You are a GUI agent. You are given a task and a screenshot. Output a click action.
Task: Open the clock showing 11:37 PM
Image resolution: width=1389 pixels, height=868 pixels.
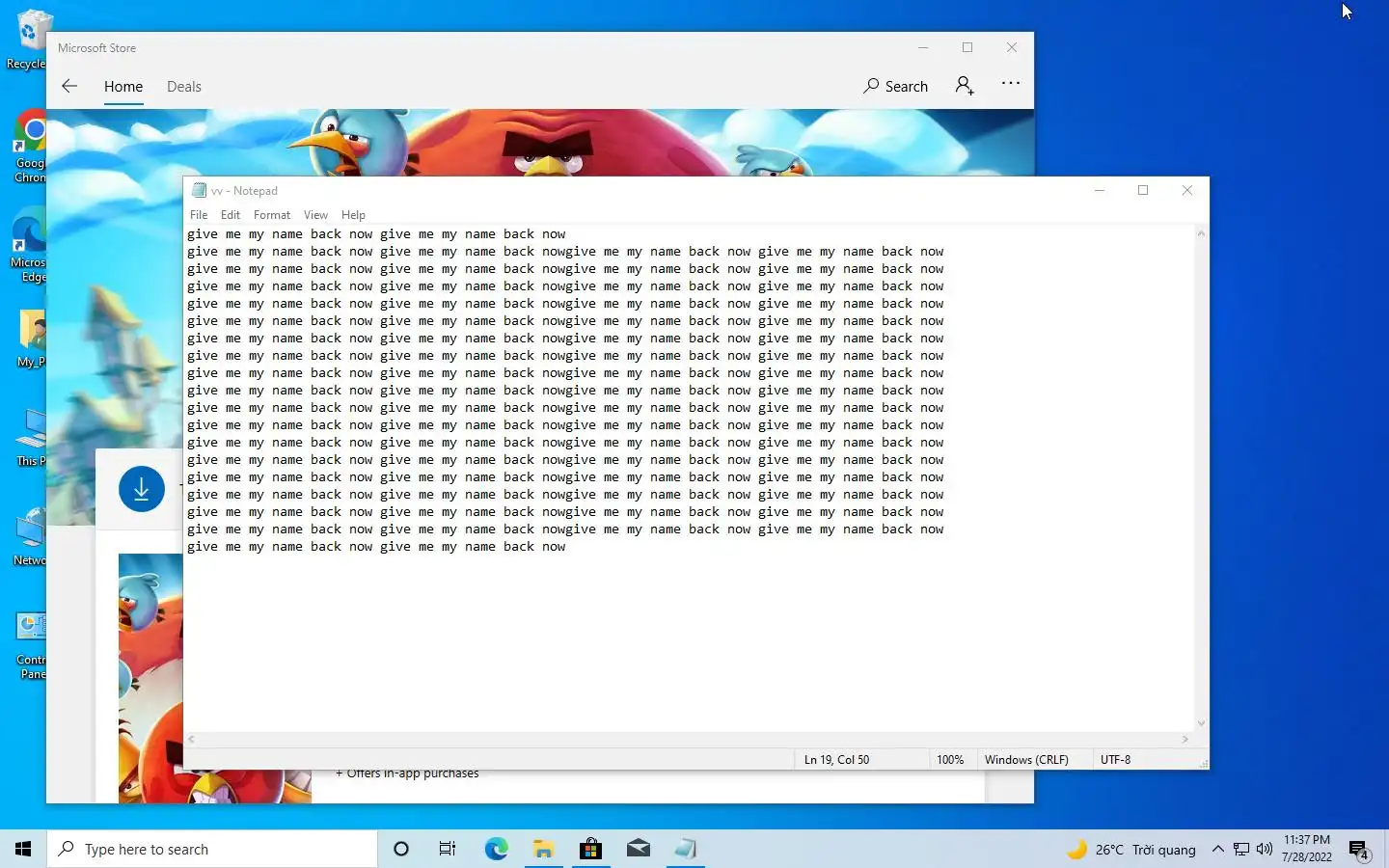[1307, 849]
